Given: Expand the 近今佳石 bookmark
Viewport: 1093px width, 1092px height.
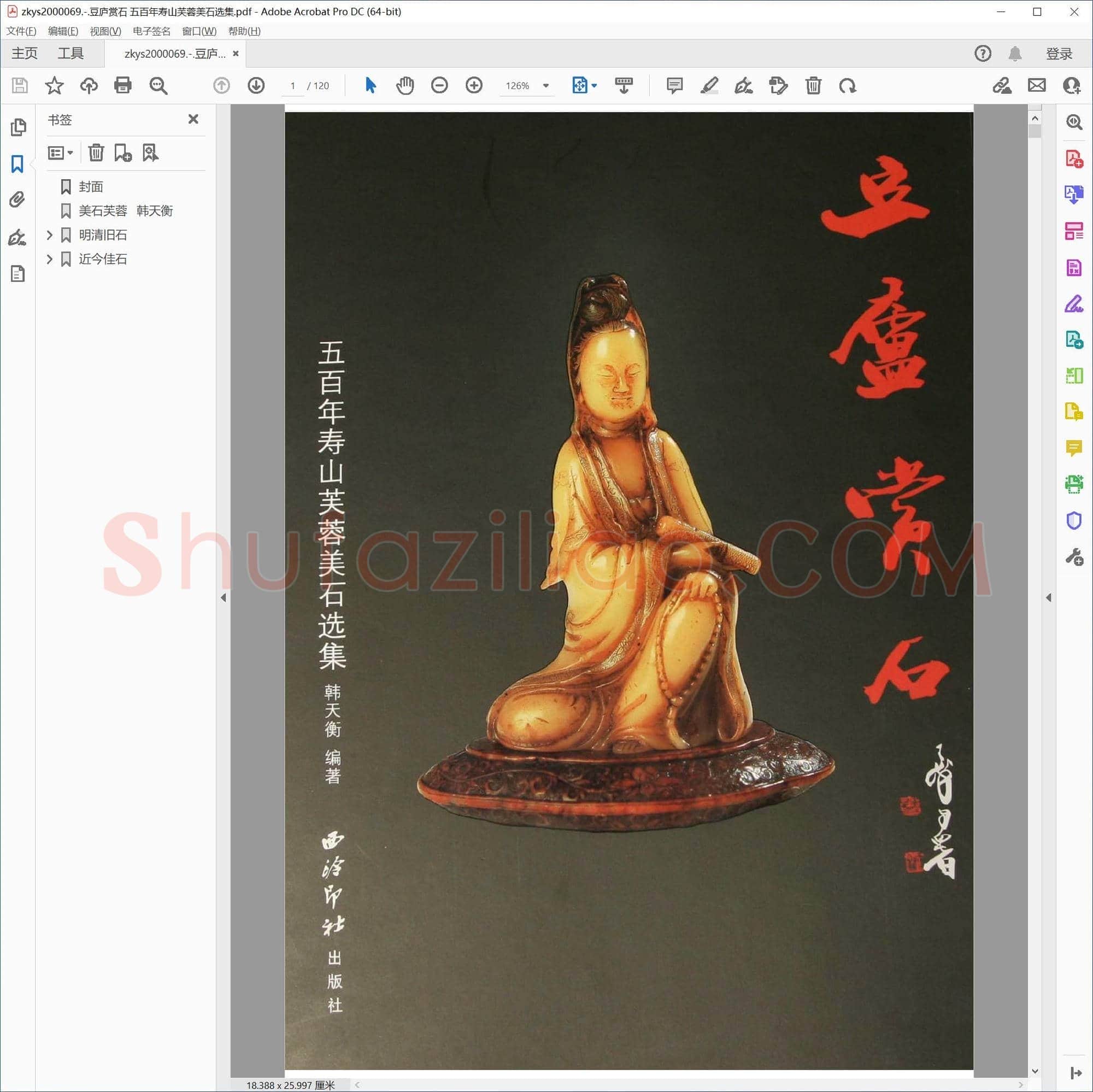Looking at the screenshot, I should coord(49,259).
